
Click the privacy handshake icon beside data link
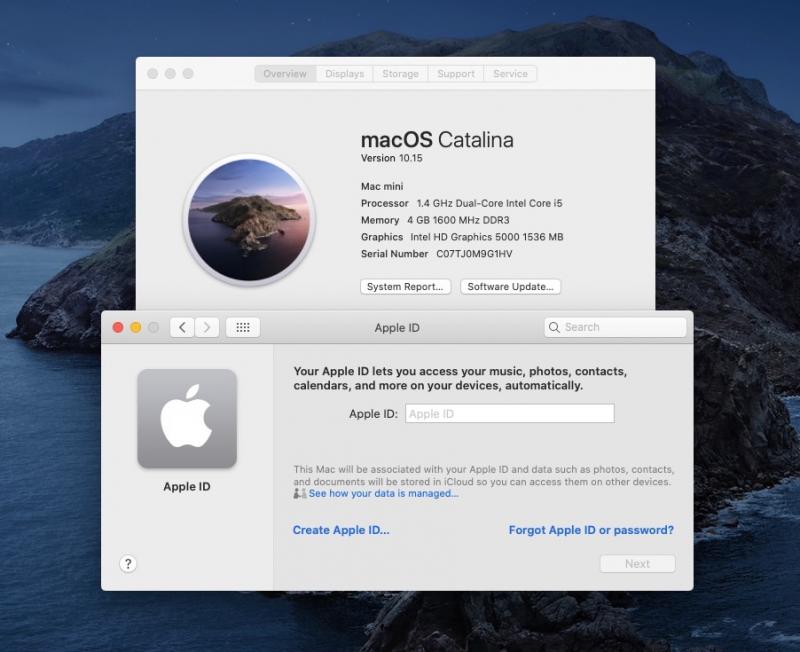[300, 493]
